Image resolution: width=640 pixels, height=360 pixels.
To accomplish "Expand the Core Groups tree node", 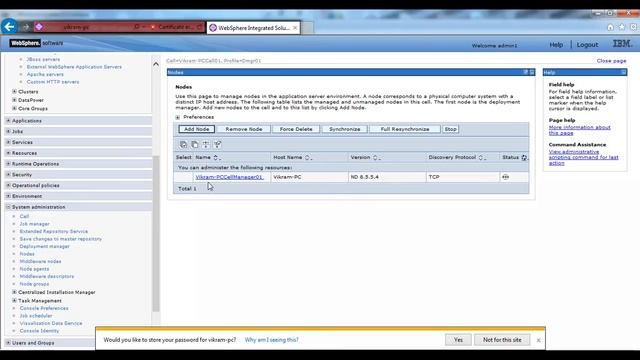I will 14,109.
